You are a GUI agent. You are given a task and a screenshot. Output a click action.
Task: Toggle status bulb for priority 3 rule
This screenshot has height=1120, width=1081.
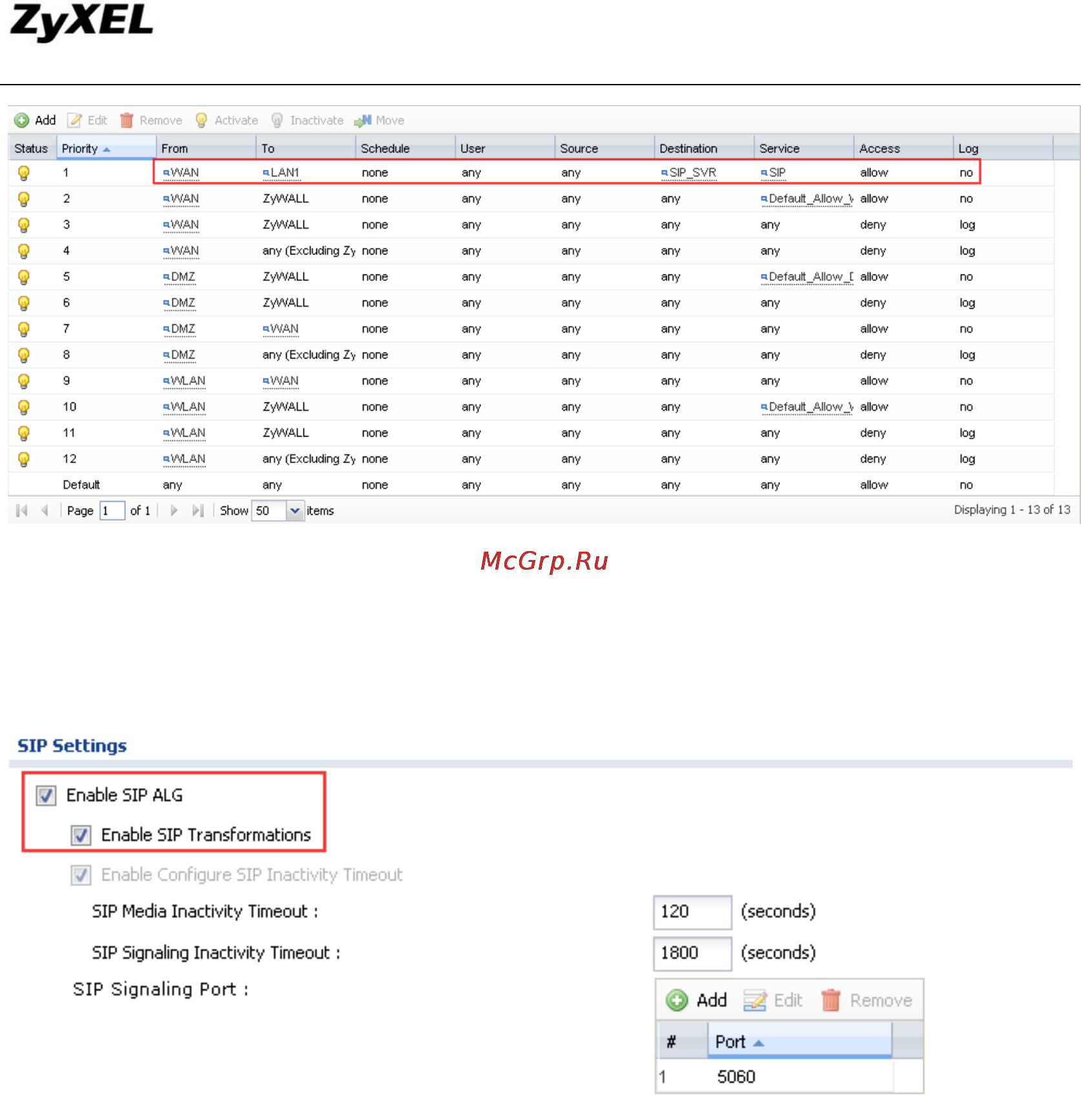pyautogui.click(x=24, y=225)
